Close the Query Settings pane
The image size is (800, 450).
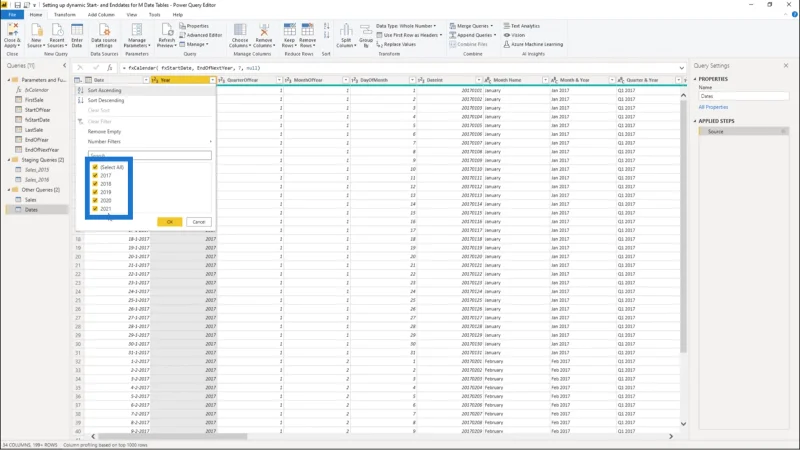click(786, 66)
